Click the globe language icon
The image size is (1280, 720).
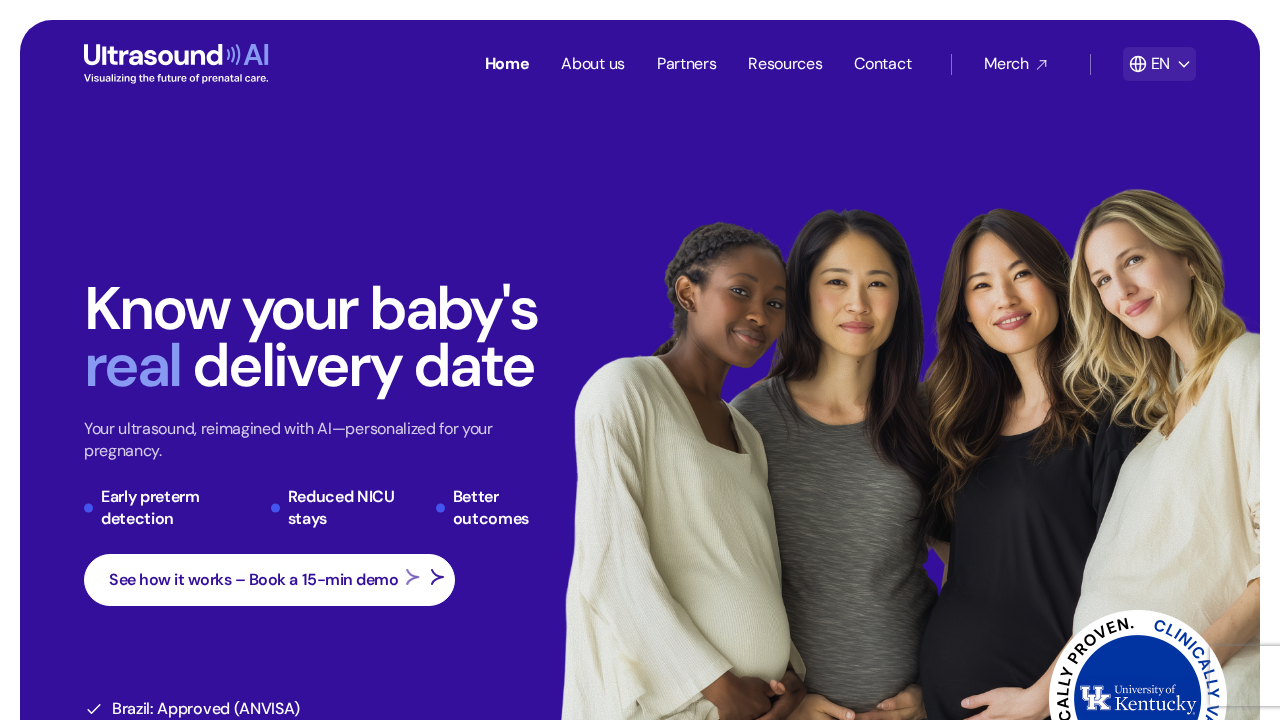tap(1138, 64)
